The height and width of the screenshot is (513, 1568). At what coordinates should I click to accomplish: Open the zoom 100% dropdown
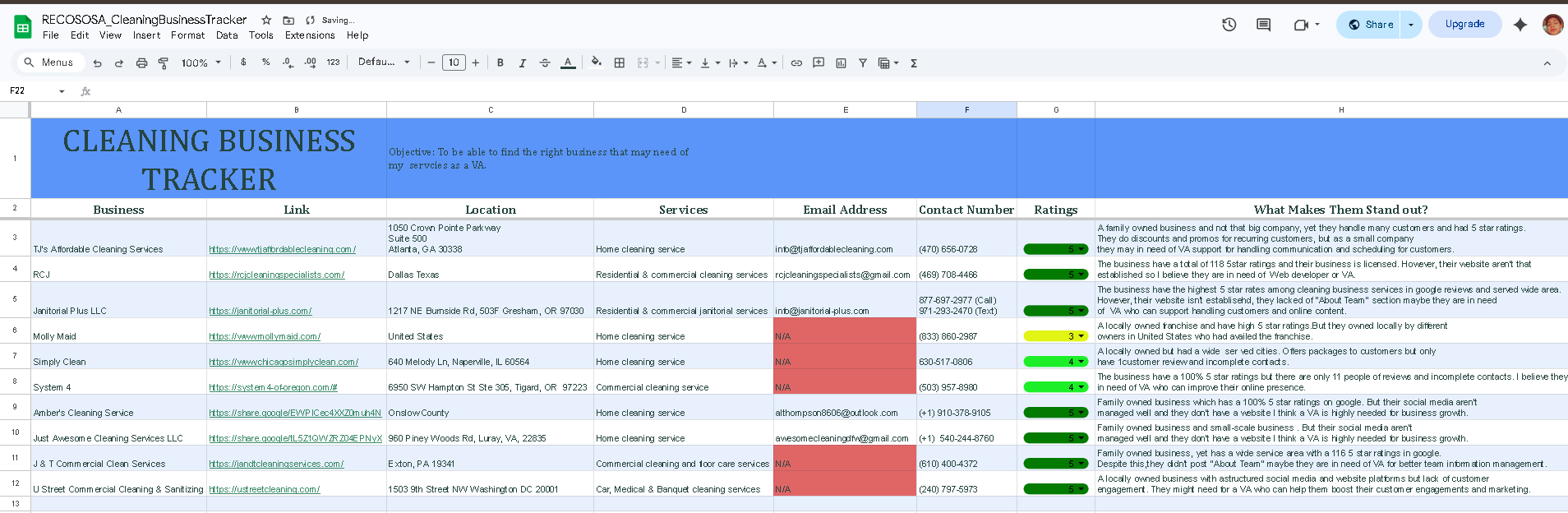(x=201, y=62)
